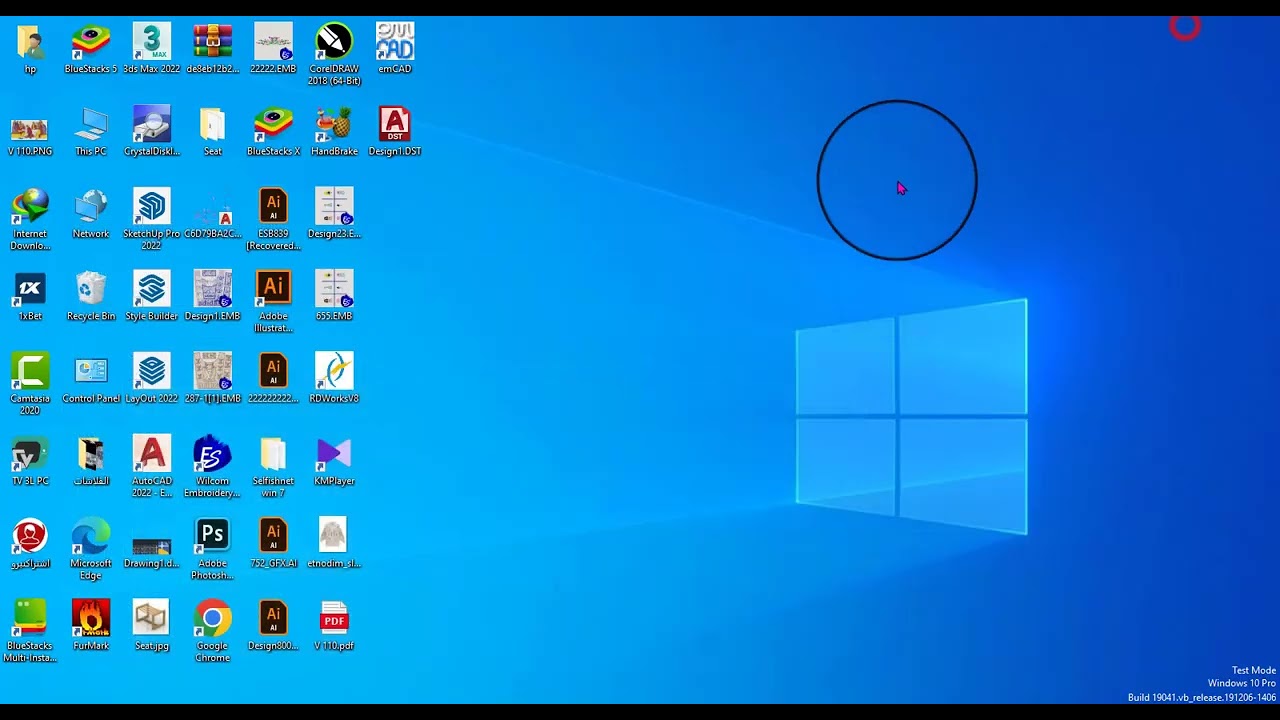Select the Seat.jpg image thumbnail
The height and width of the screenshot is (720, 1280).
pyautogui.click(x=152, y=618)
